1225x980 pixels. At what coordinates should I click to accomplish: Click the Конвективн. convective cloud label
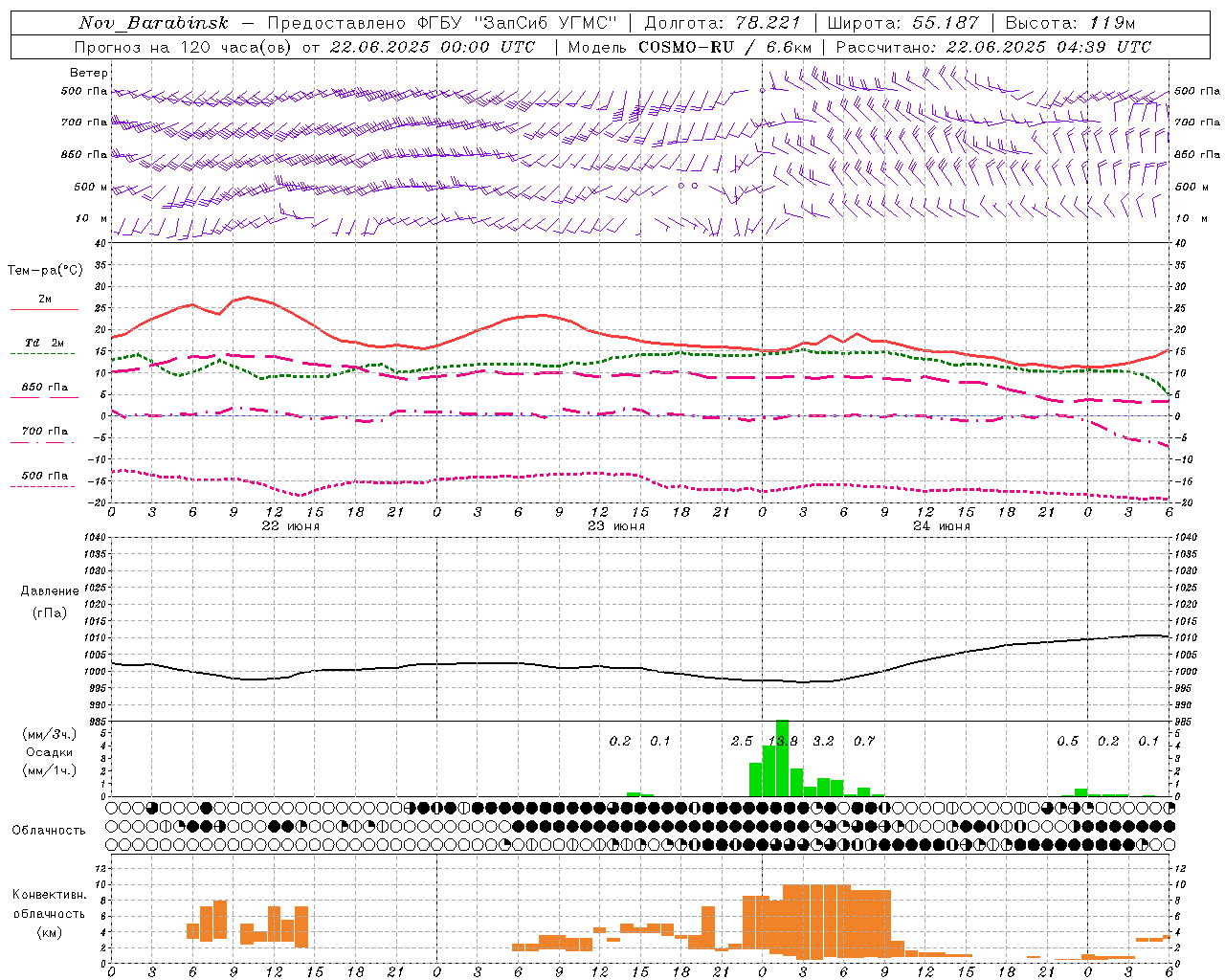50,895
